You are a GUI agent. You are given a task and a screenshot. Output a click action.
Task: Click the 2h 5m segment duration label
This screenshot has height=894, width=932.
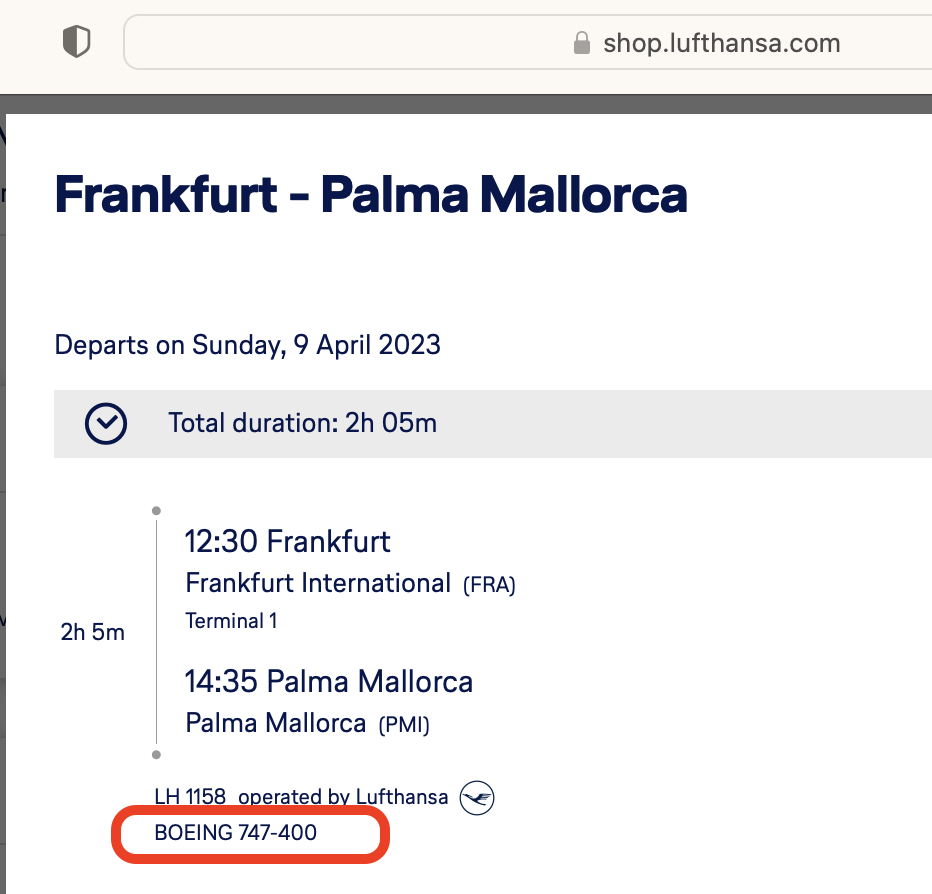[93, 632]
